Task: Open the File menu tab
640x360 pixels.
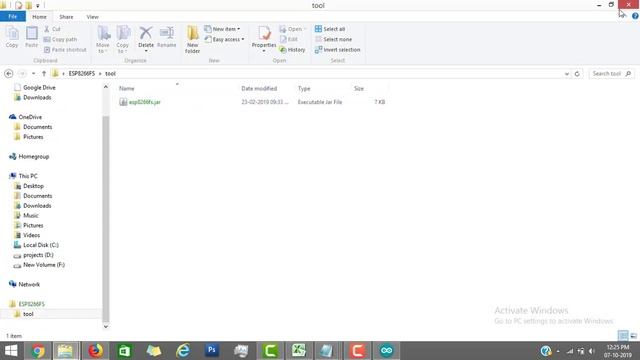Action: click(13, 16)
